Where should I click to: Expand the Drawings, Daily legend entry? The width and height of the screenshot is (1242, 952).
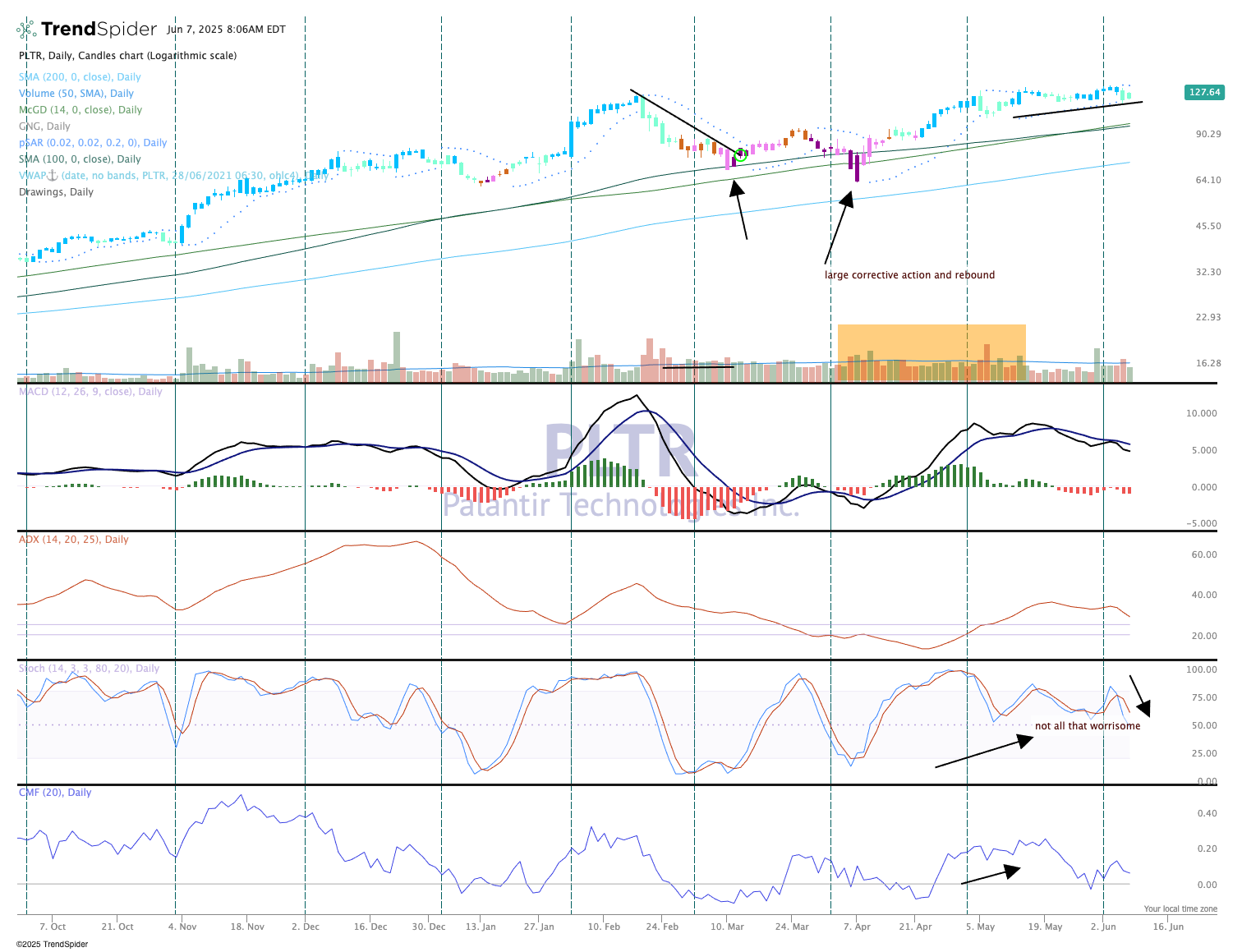(x=55, y=191)
